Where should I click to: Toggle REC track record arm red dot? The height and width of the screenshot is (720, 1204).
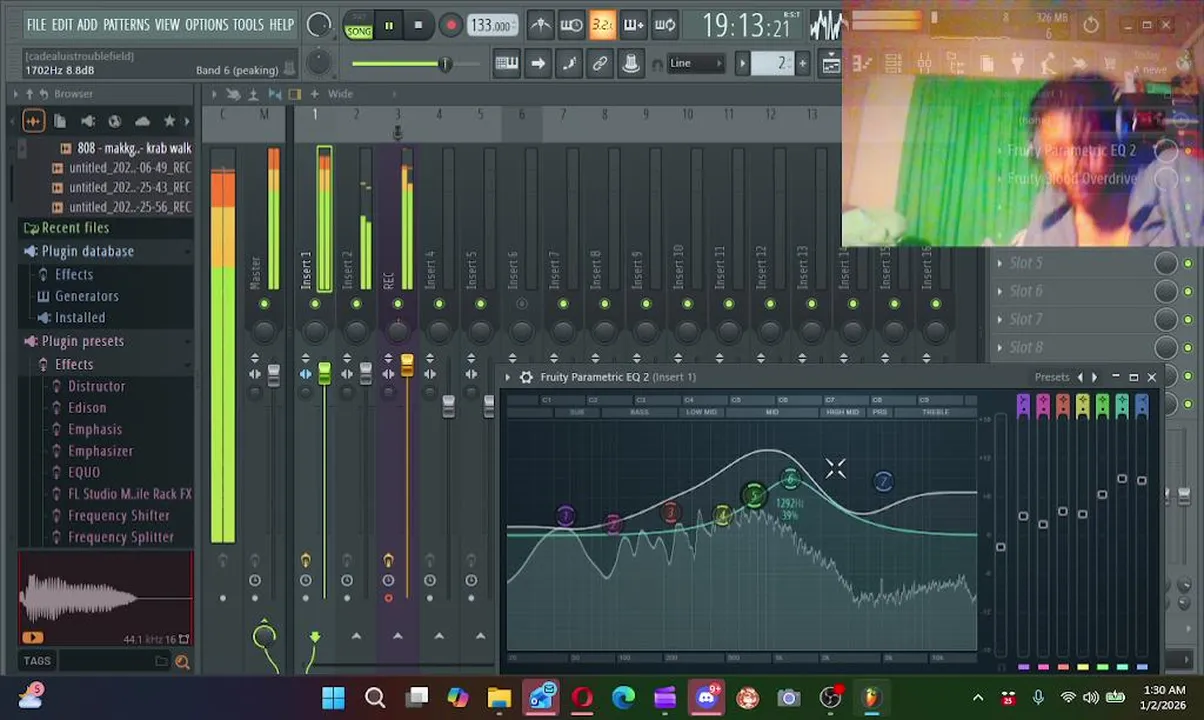[388, 599]
